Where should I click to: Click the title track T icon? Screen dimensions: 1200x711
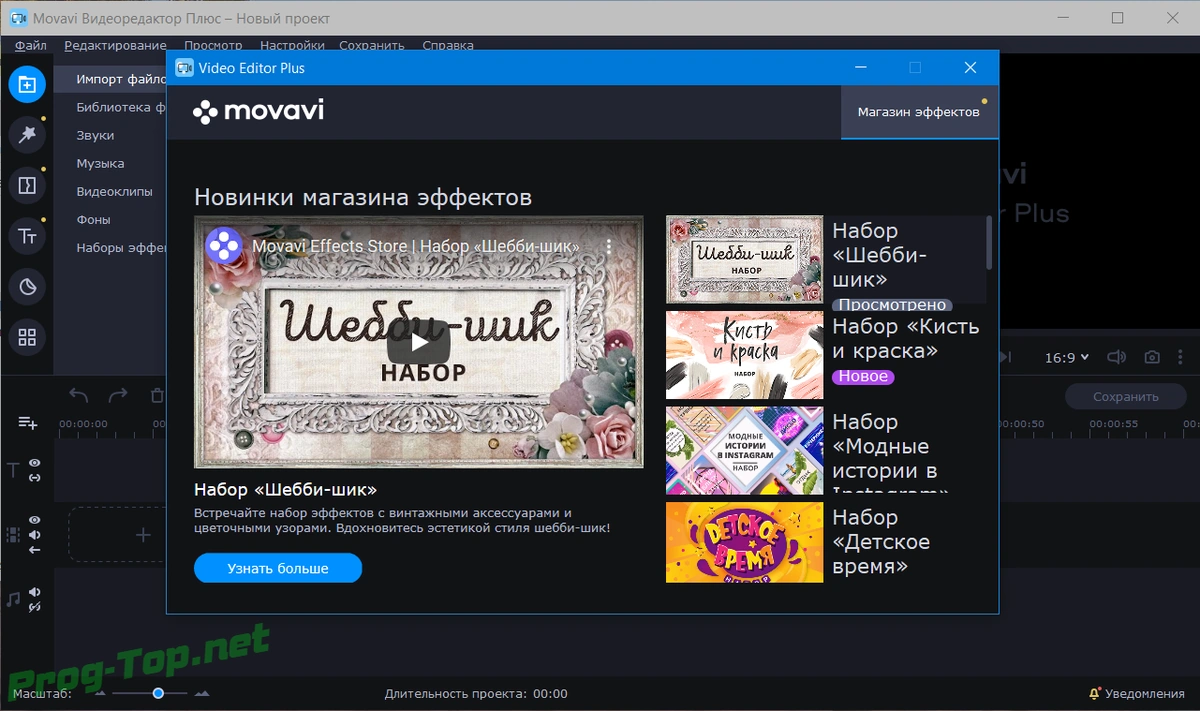[x=13, y=470]
